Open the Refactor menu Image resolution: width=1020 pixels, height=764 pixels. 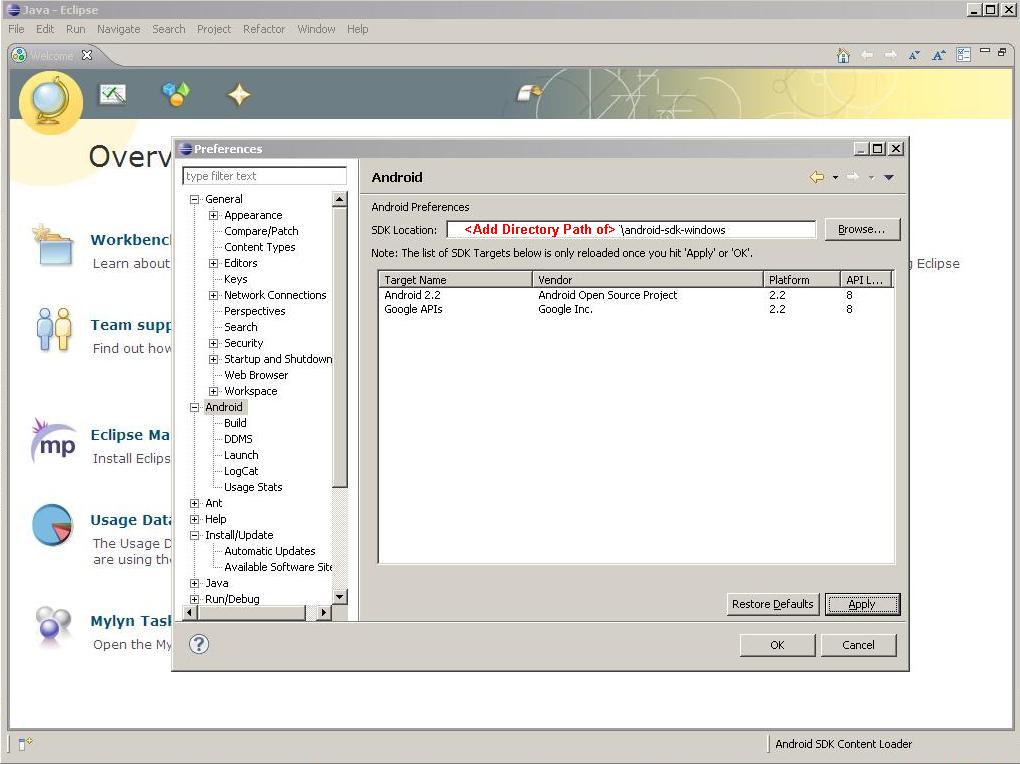point(264,29)
